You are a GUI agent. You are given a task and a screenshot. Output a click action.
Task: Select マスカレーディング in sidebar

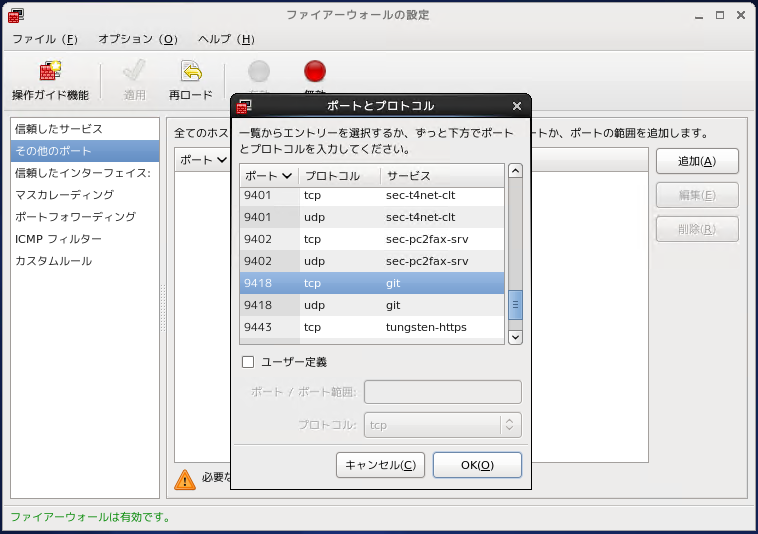85,195
